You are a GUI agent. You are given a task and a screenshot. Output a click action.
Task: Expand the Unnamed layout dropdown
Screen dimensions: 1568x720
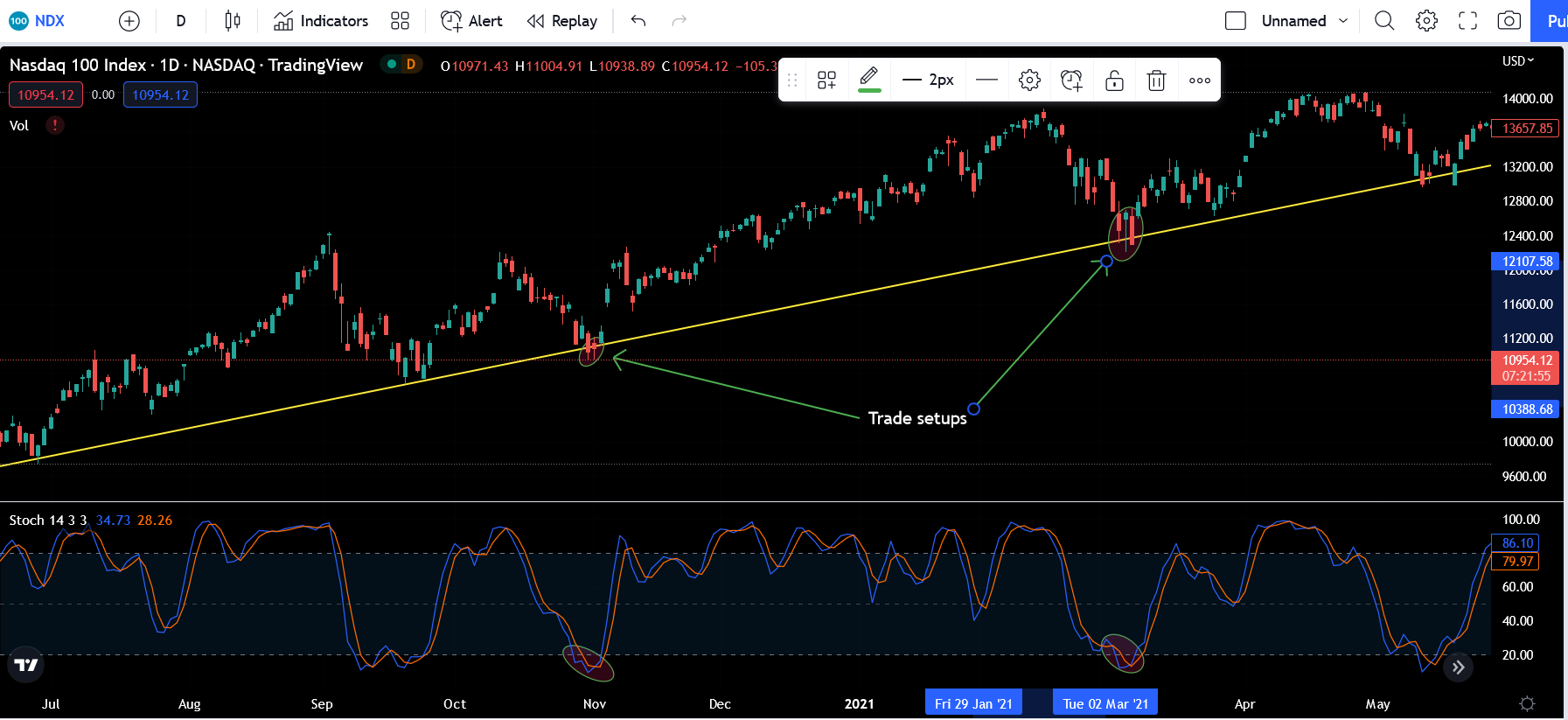point(1343,21)
